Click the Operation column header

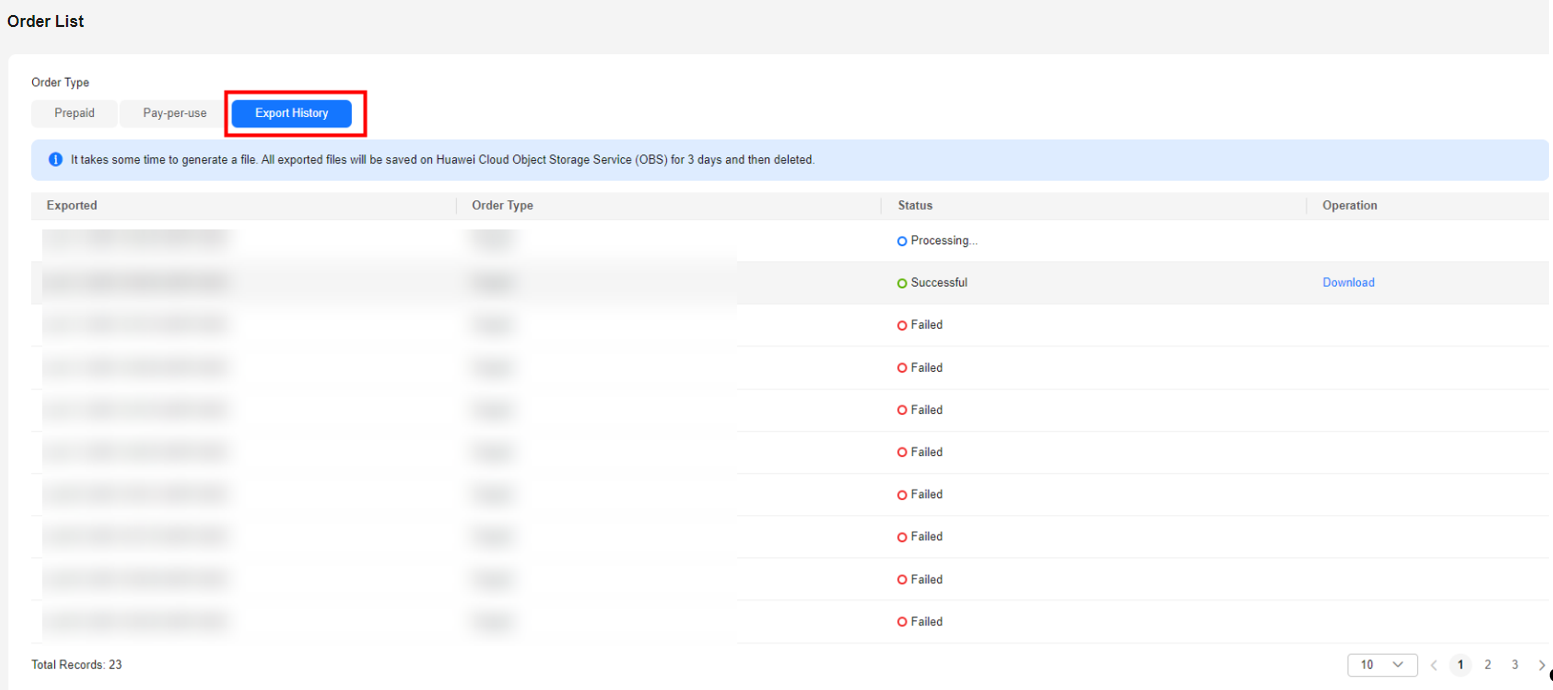point(1349,205)
